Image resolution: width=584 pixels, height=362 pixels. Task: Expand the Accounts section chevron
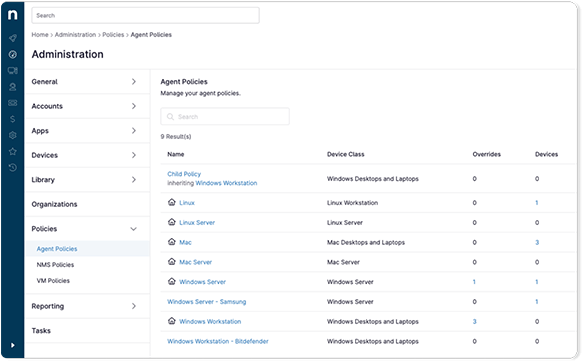(x=134, y=106)
